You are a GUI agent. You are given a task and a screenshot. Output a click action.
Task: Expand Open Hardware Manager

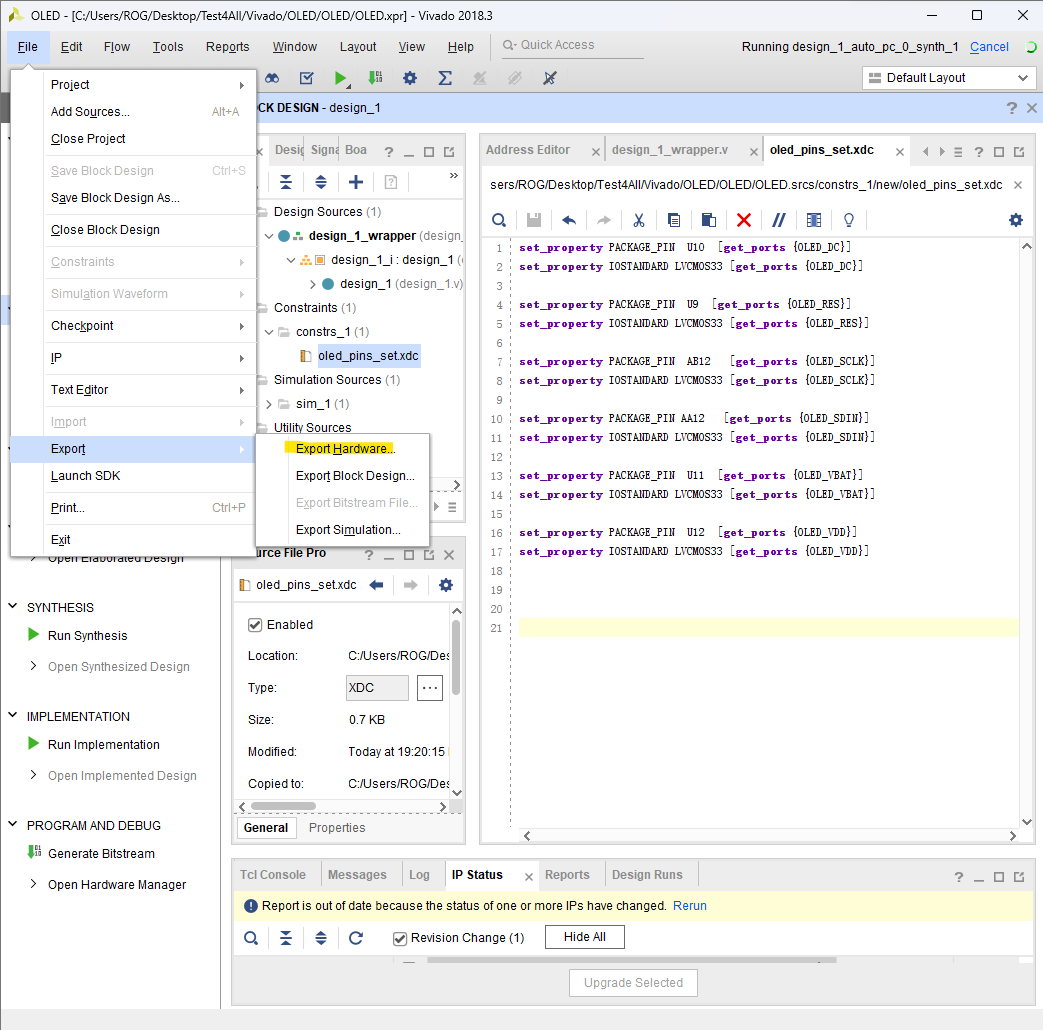click(33, 884)
